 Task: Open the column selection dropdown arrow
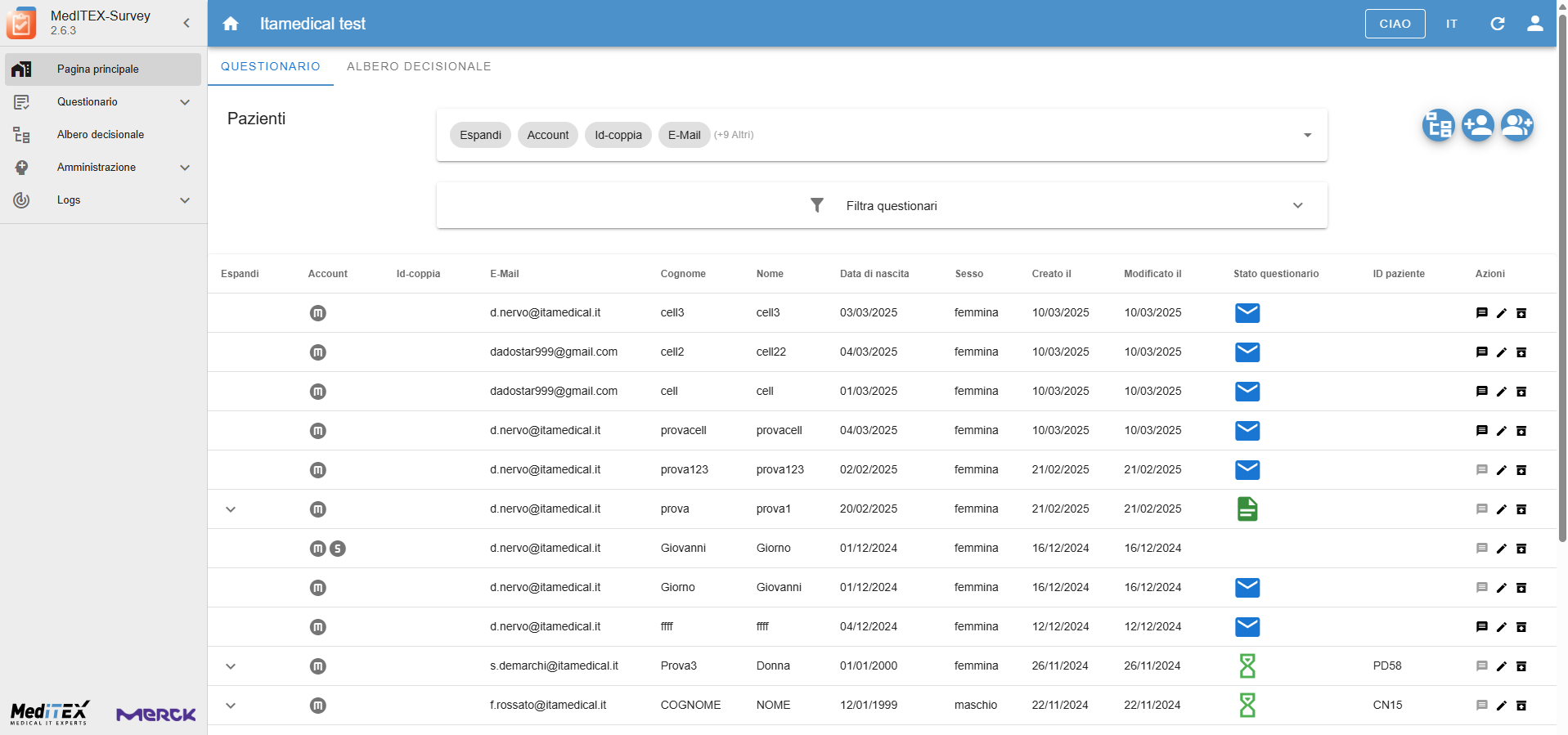(x=1307, y=135)
